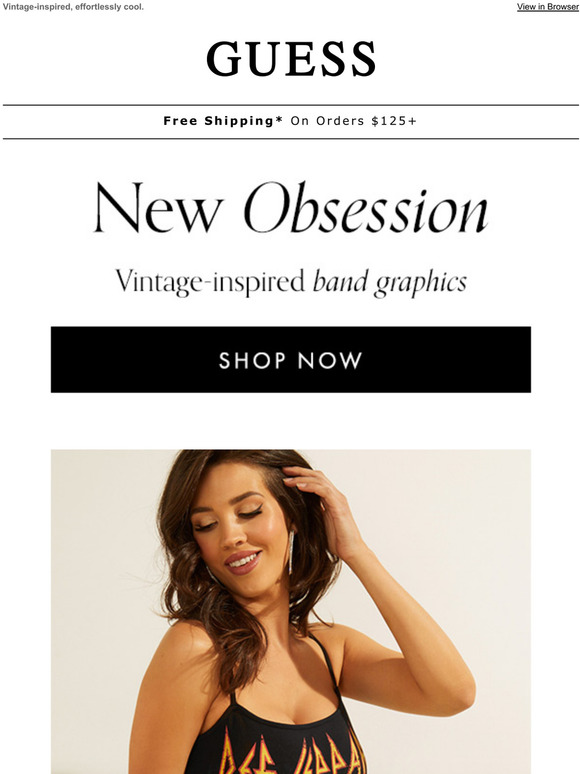Click the divider line below Free Shipping

point(291,139)
